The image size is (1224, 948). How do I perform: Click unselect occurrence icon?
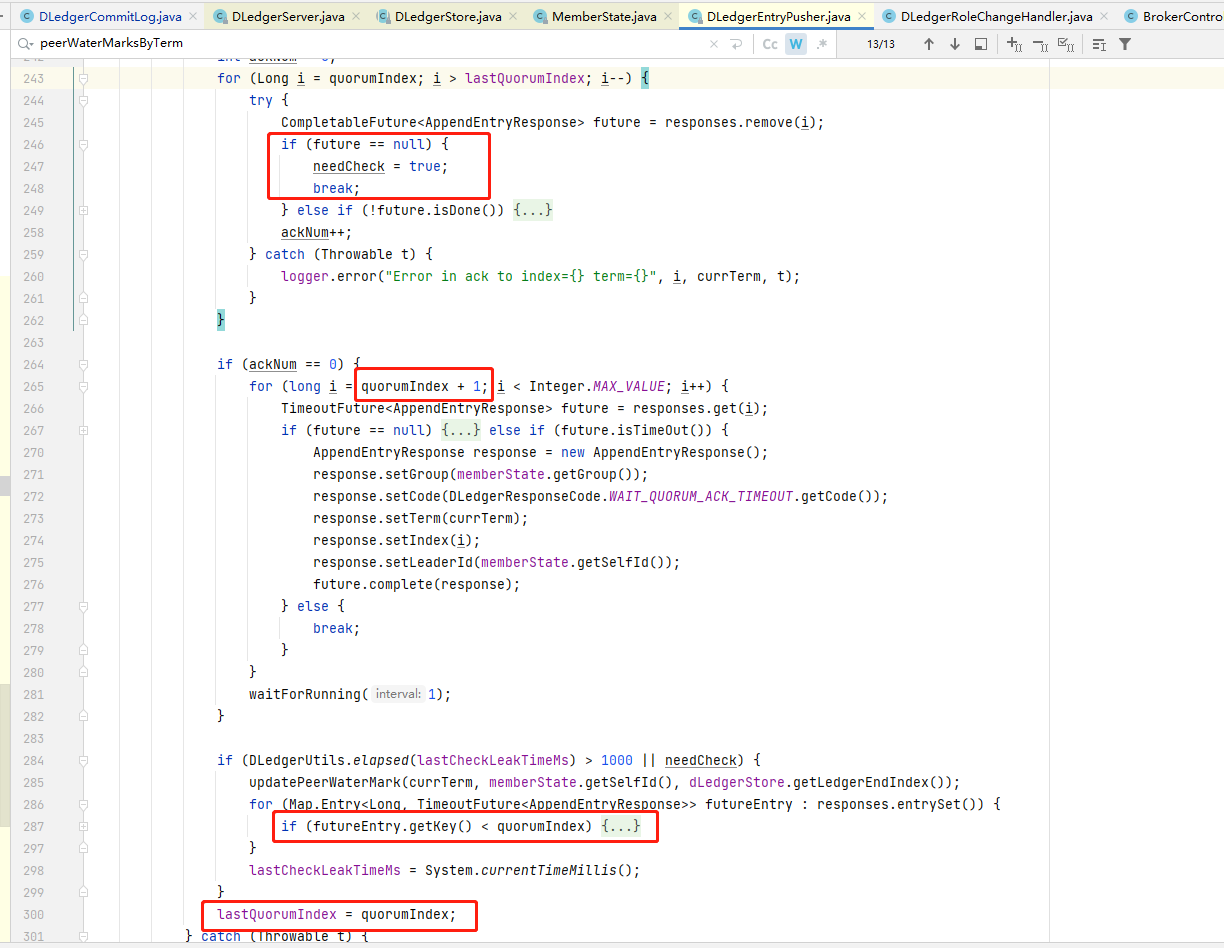click(x=1040, y=44)
